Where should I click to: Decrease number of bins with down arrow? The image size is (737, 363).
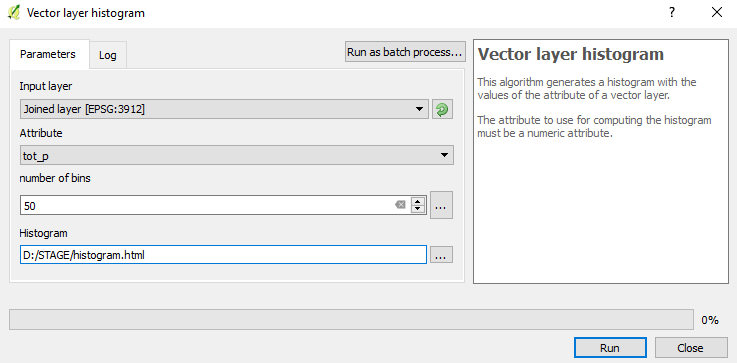pos(418,209)
